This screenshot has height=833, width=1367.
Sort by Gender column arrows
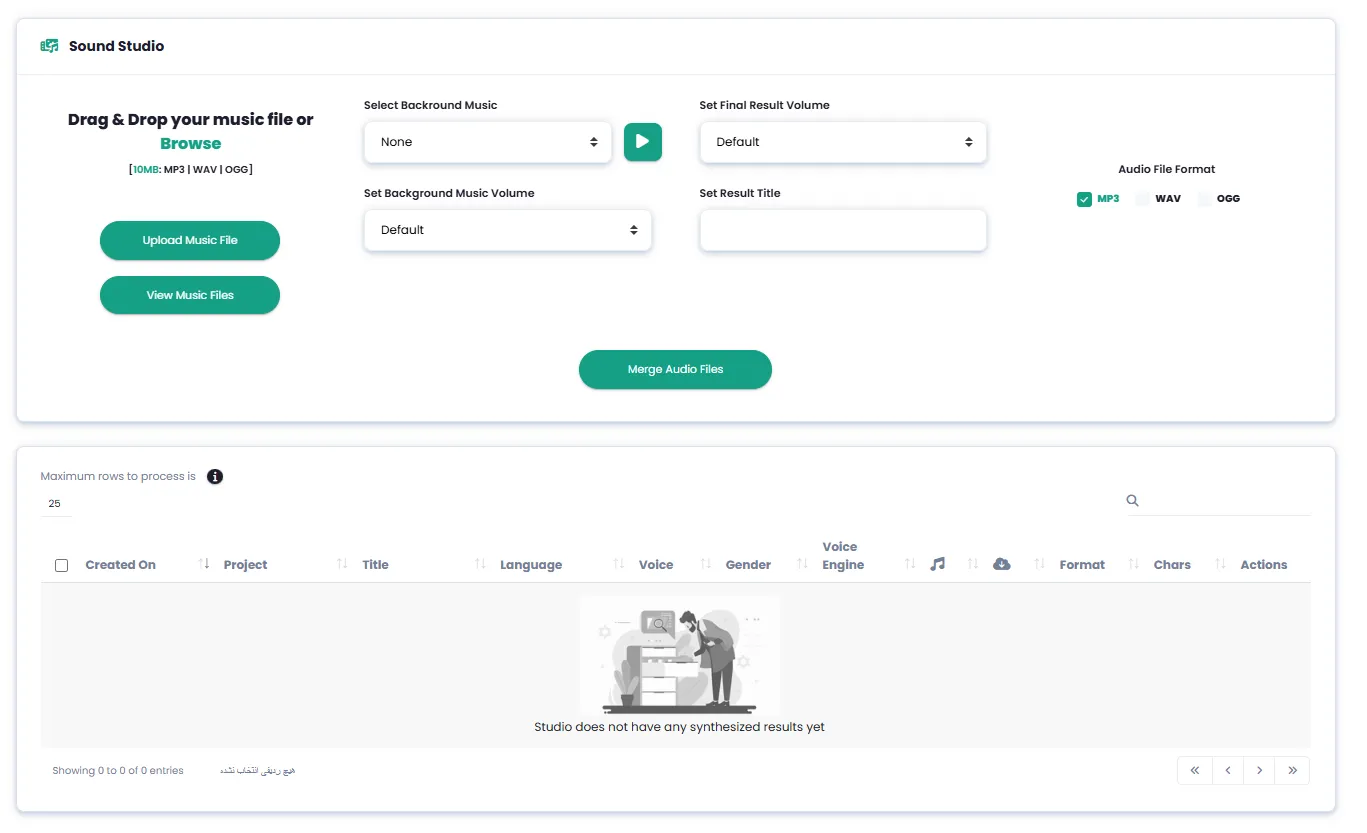coord(802,564)
